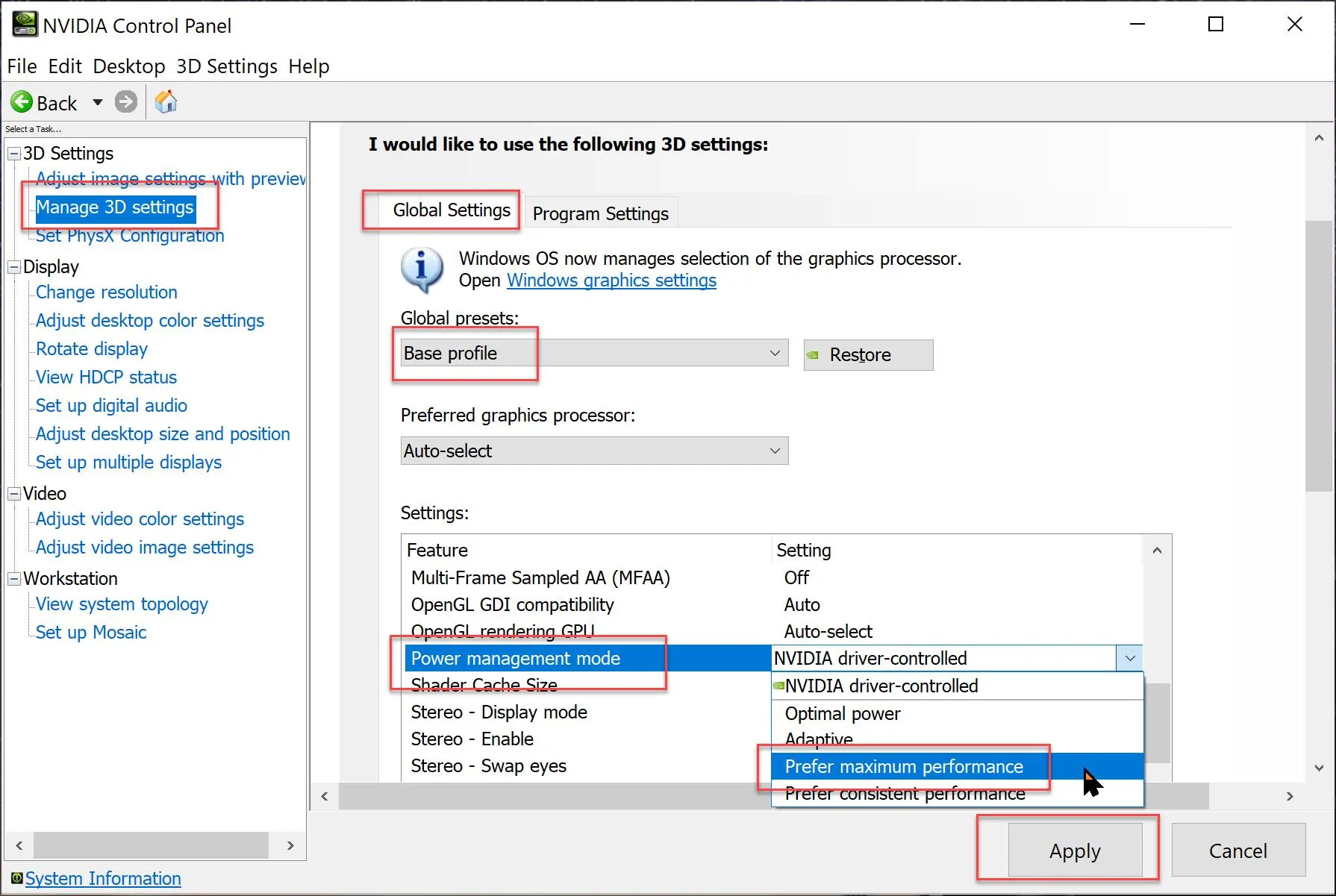Switch to the Global Settings tab
Viewport: 1336px width, 896px height.
(x=452, y=210)
